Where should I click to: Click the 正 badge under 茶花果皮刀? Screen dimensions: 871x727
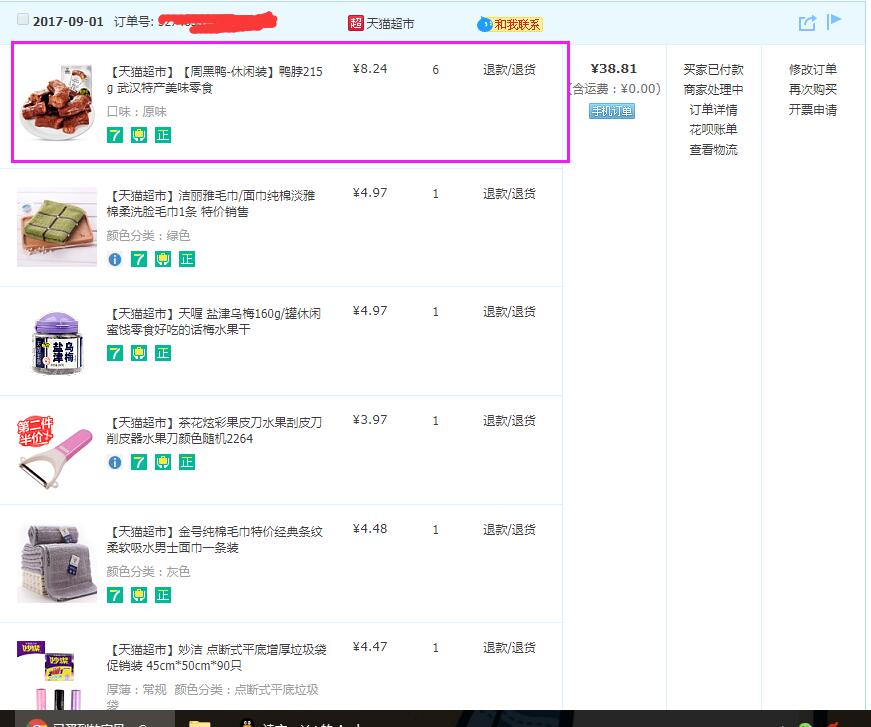pyautogui.click(x=187, y=462)
